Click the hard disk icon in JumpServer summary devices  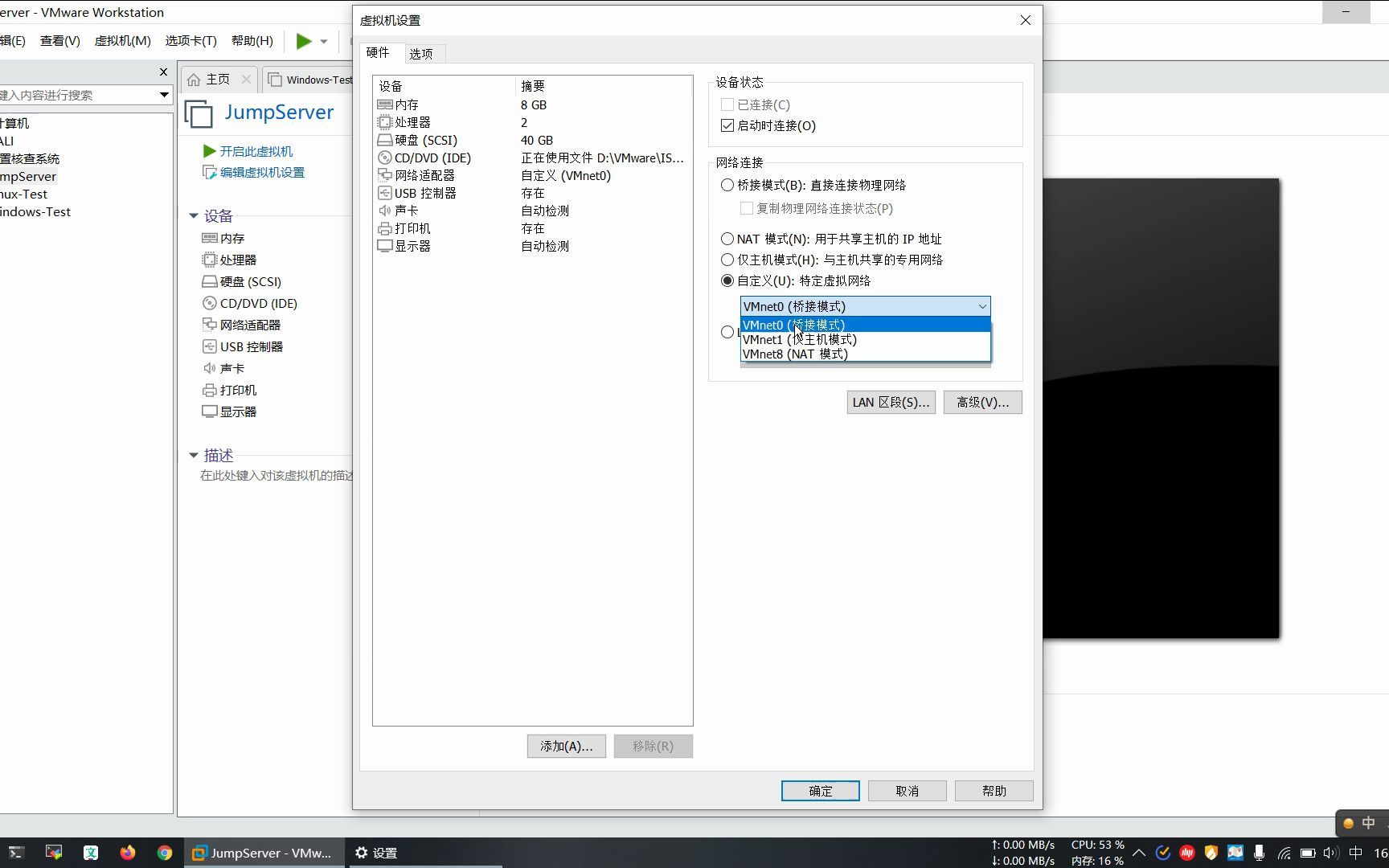click(209, 281)
